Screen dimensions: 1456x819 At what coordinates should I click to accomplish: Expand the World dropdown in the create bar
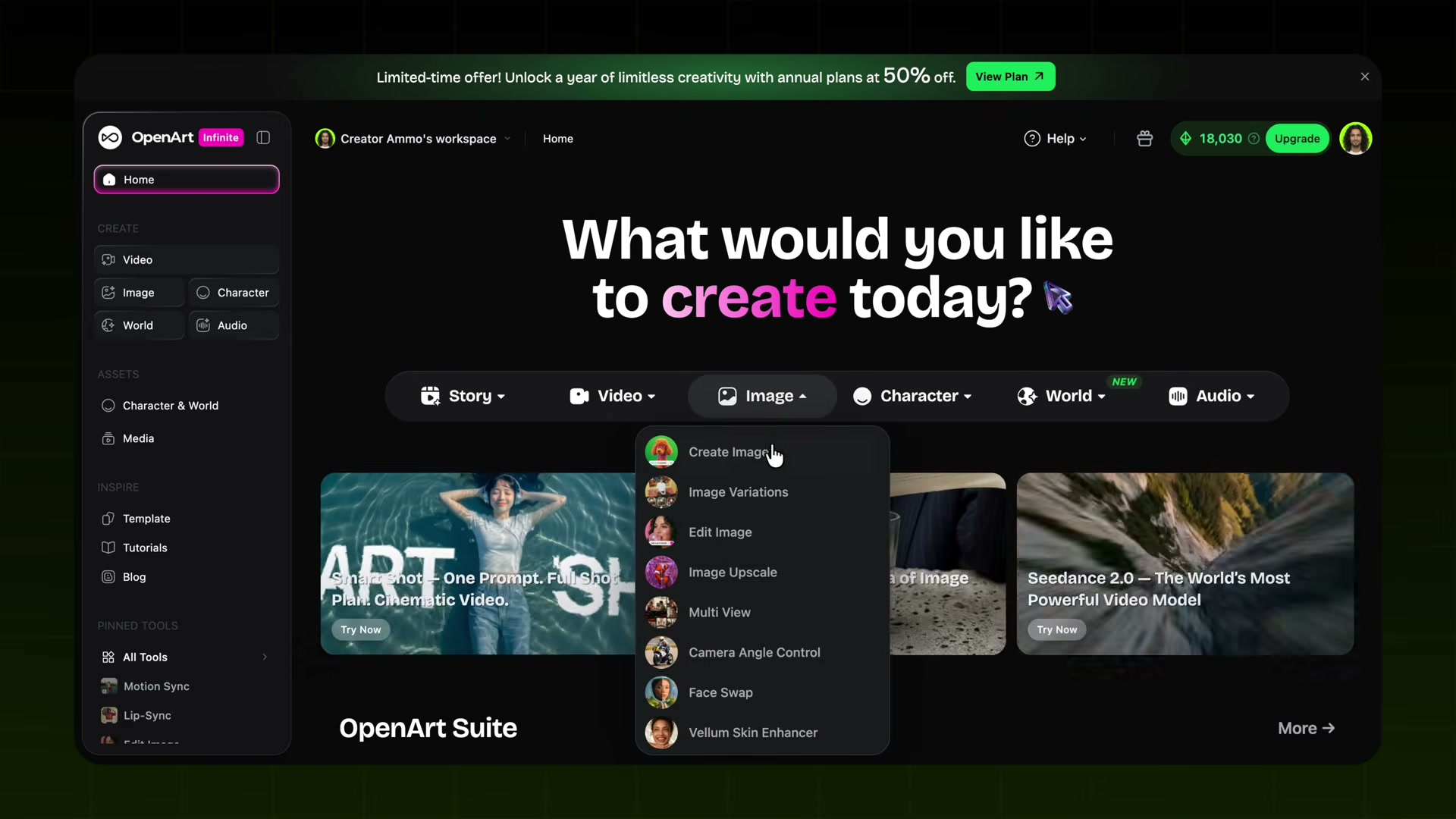pos(1062,396)
